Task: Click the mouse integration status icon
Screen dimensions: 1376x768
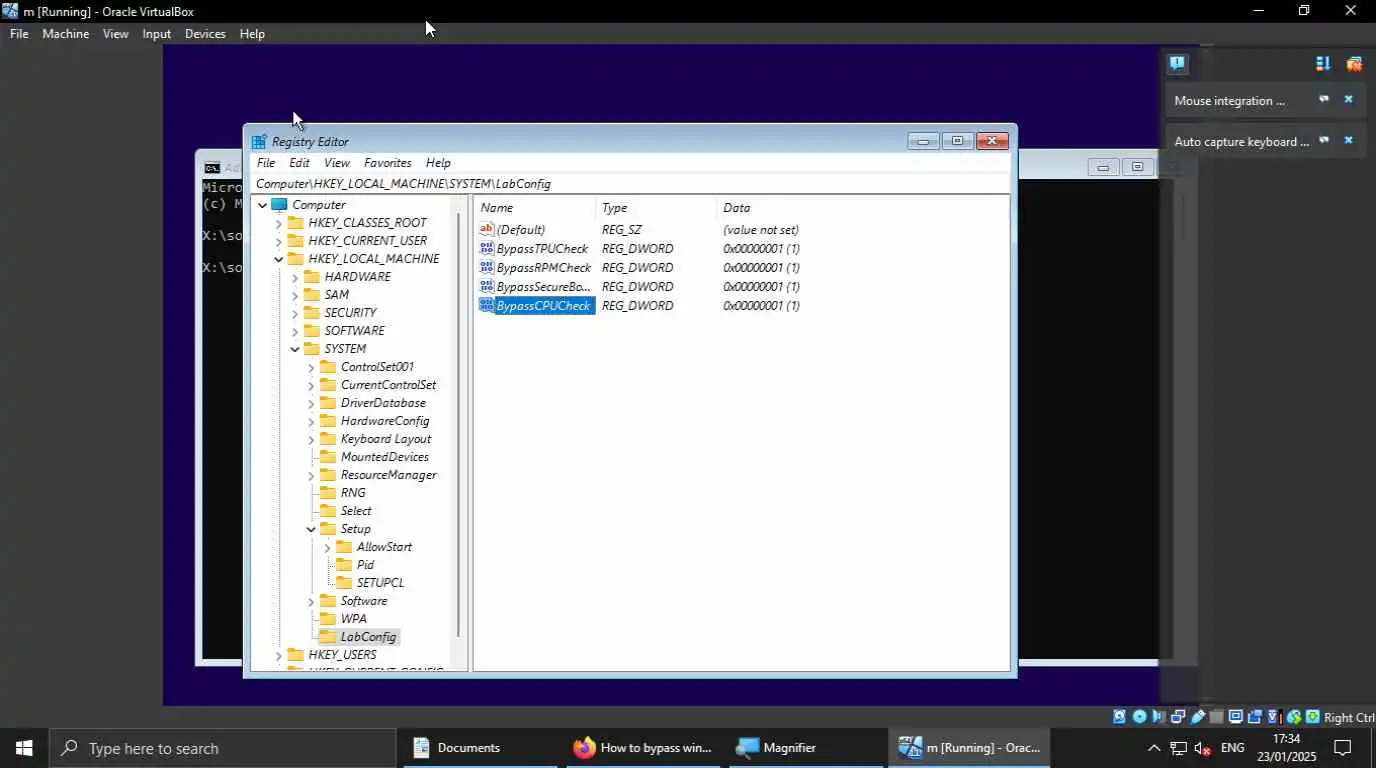Action: [x=1294, y=717]
